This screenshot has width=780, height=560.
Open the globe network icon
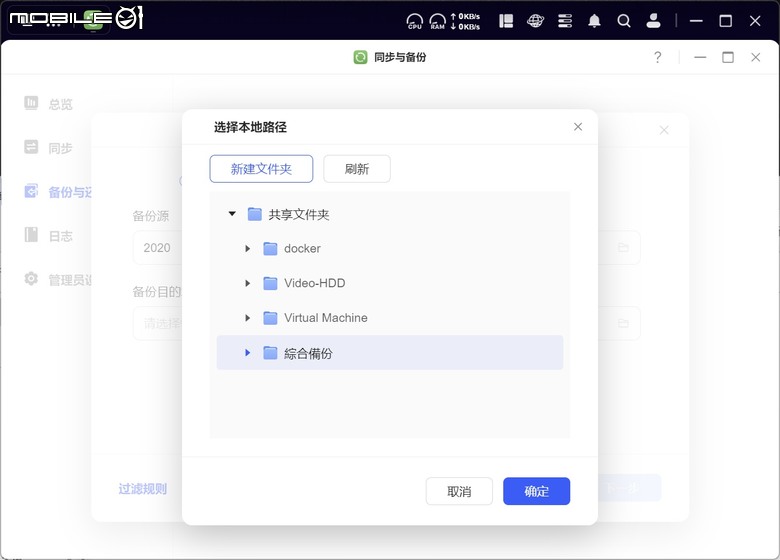[x=536, y=20]
